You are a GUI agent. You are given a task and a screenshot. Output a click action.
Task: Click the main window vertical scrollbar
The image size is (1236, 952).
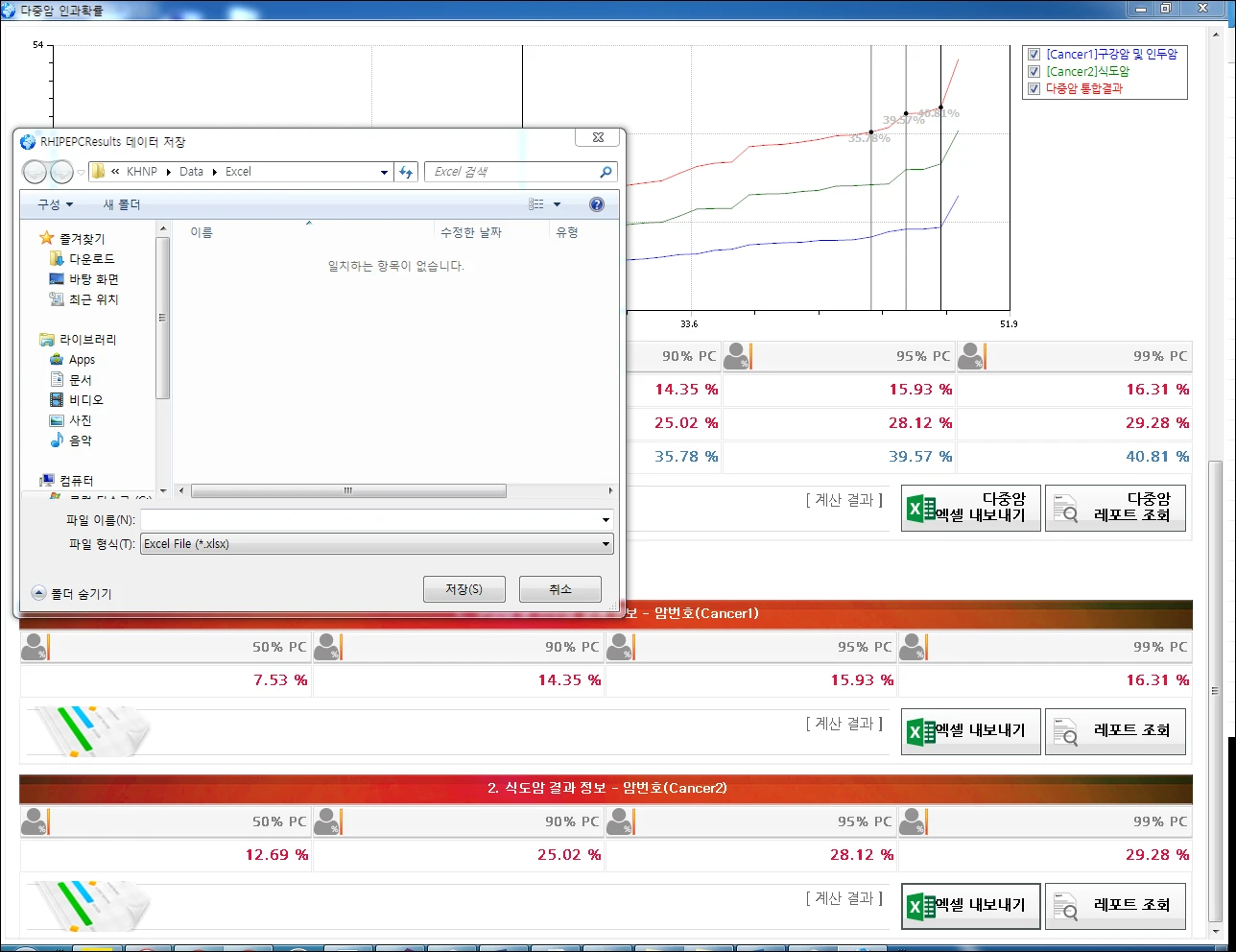click(x=1215, y=689)
